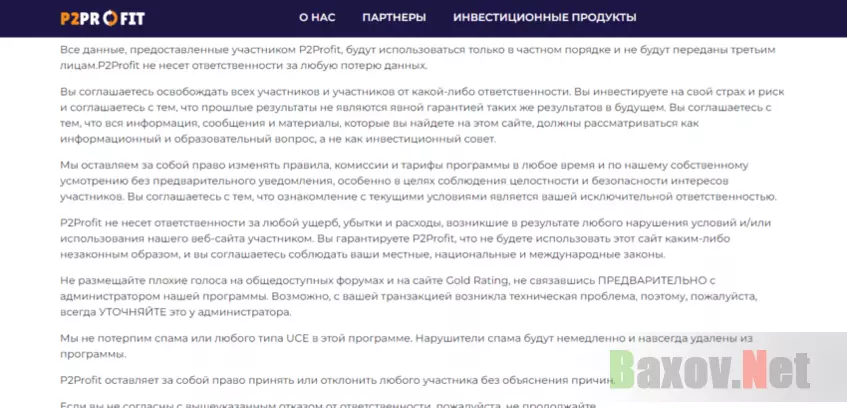
Task: Open the ПАРТНЕРЫ menu item
Action: pos(394,18)
